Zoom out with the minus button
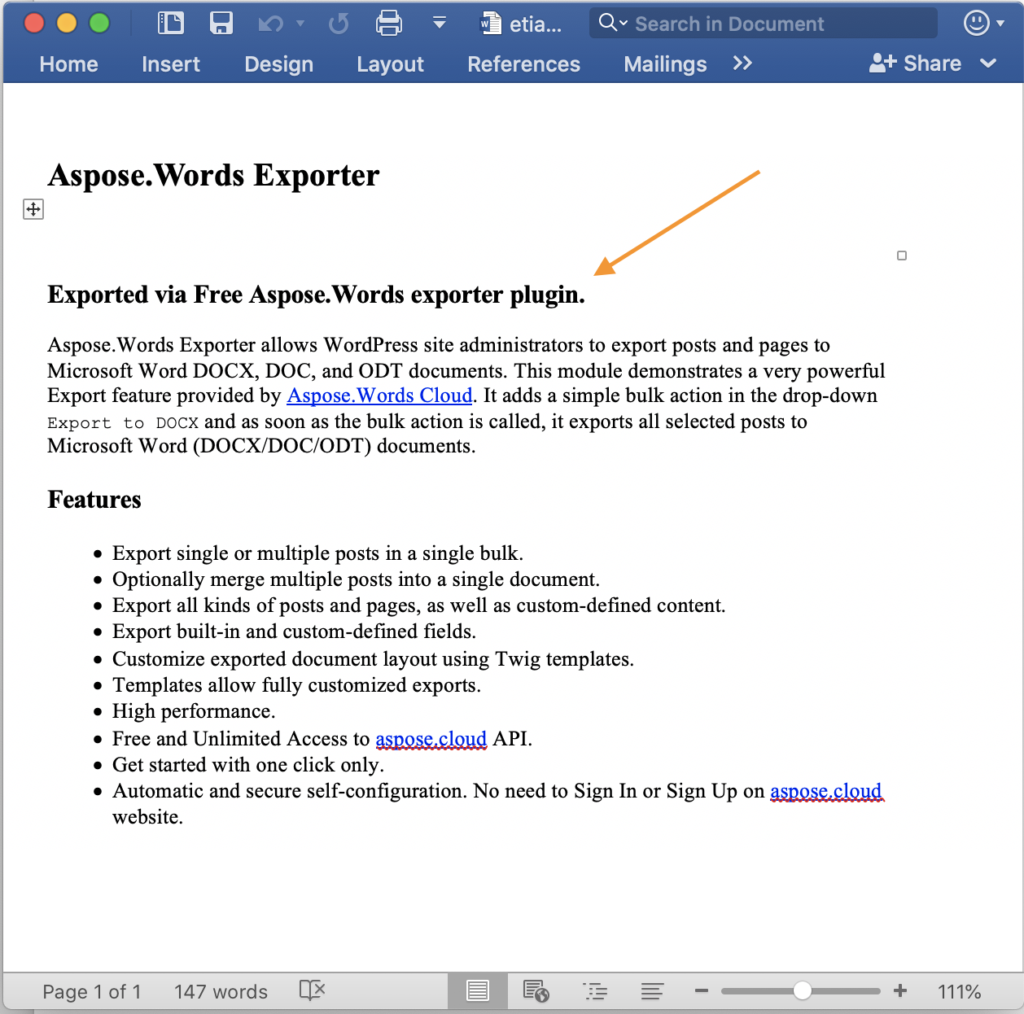The width and height of the screenshot is (1024, 1014). point(701,991)
